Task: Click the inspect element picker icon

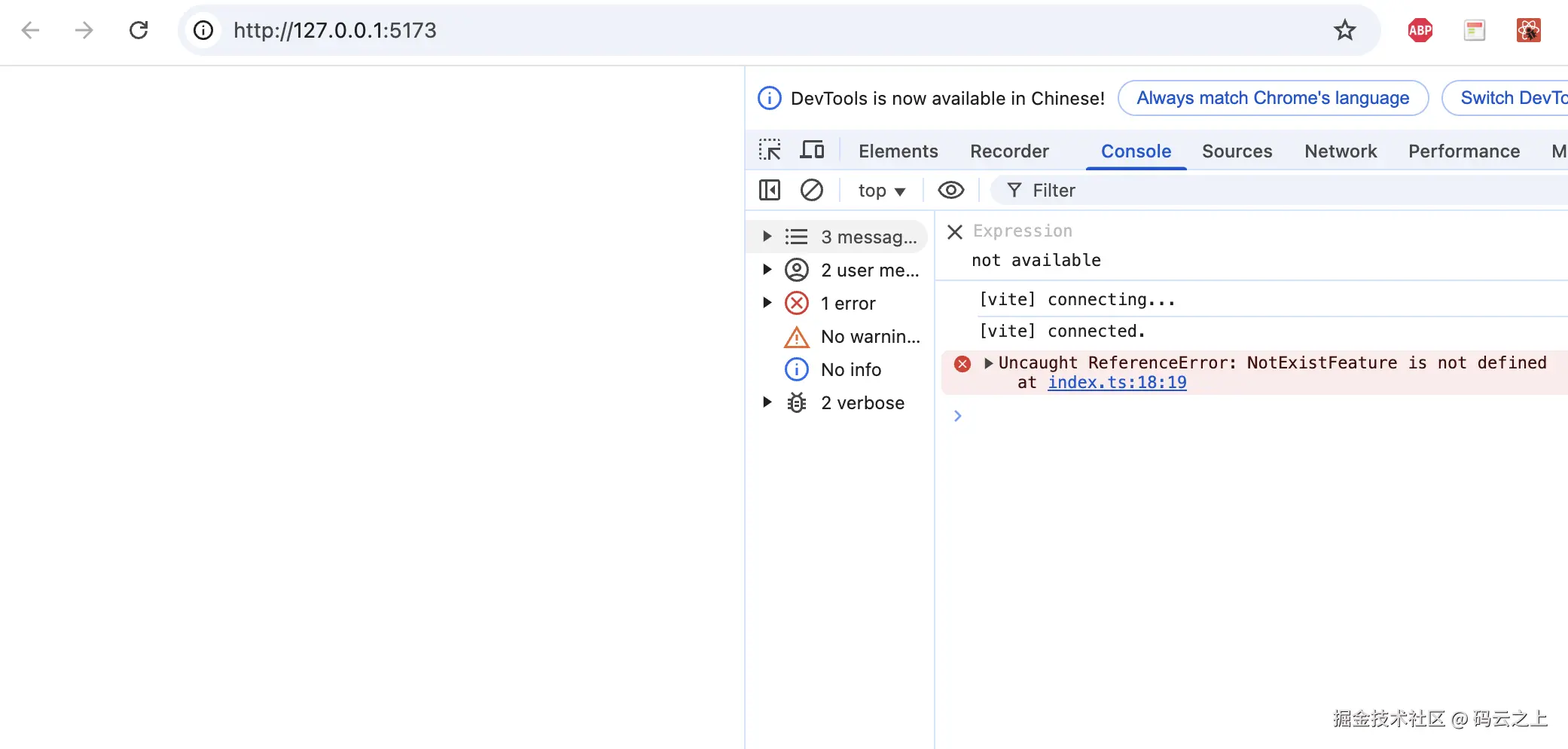Action: [x=769, y=150]
